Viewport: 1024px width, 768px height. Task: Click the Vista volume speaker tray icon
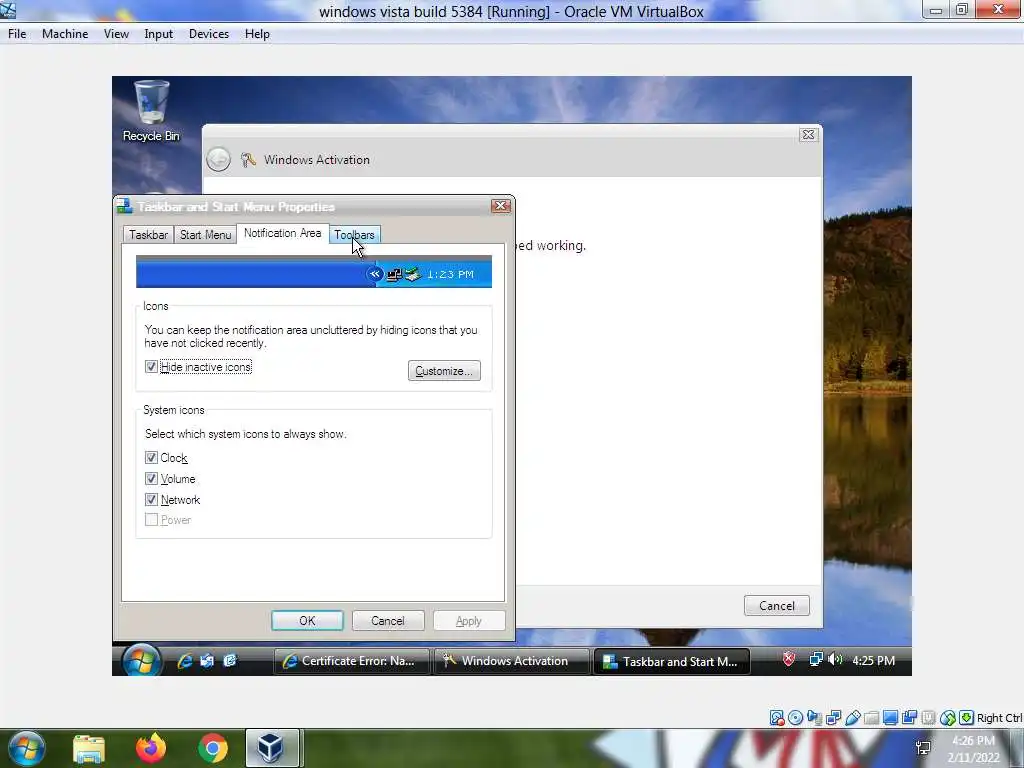click(835, 660)
